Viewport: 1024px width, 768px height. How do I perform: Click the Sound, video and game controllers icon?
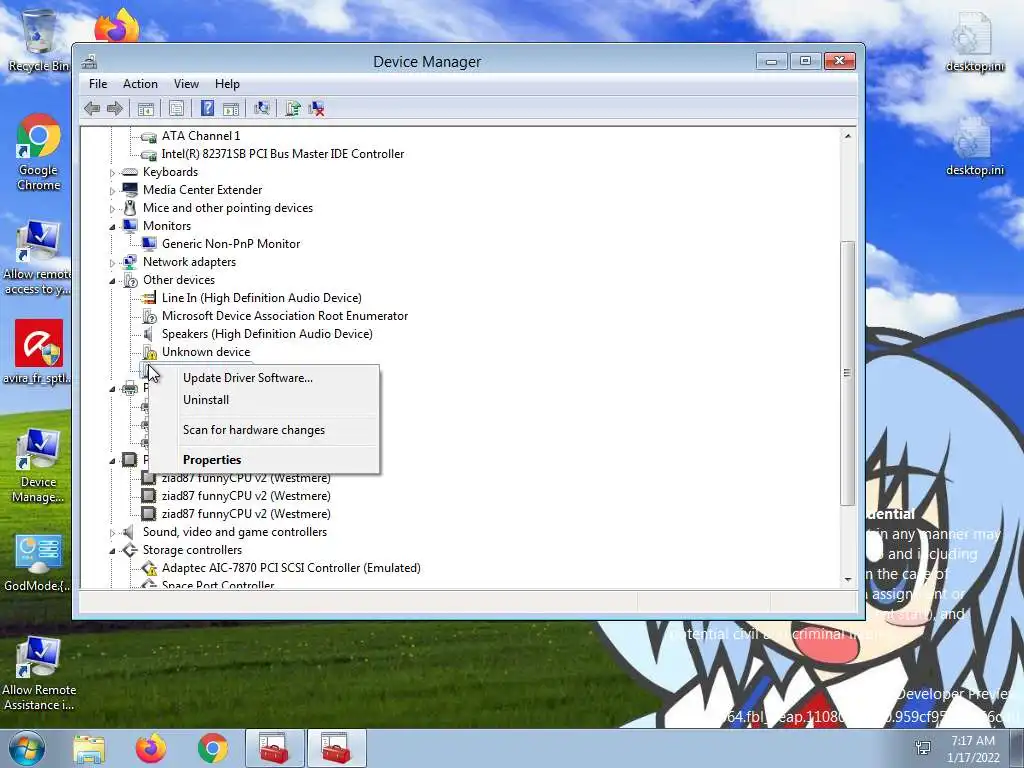(x=130, y=532)
